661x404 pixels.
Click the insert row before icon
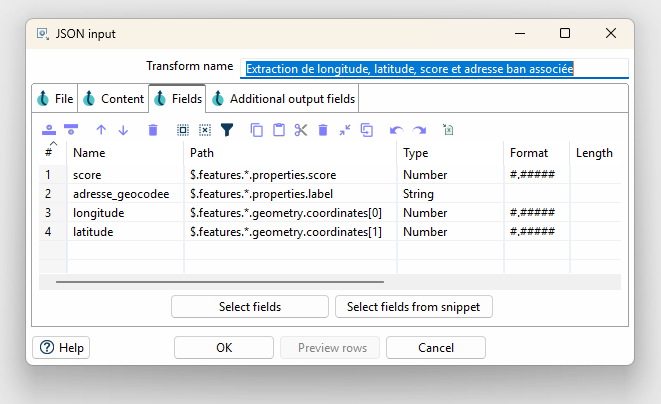(49, 130)
